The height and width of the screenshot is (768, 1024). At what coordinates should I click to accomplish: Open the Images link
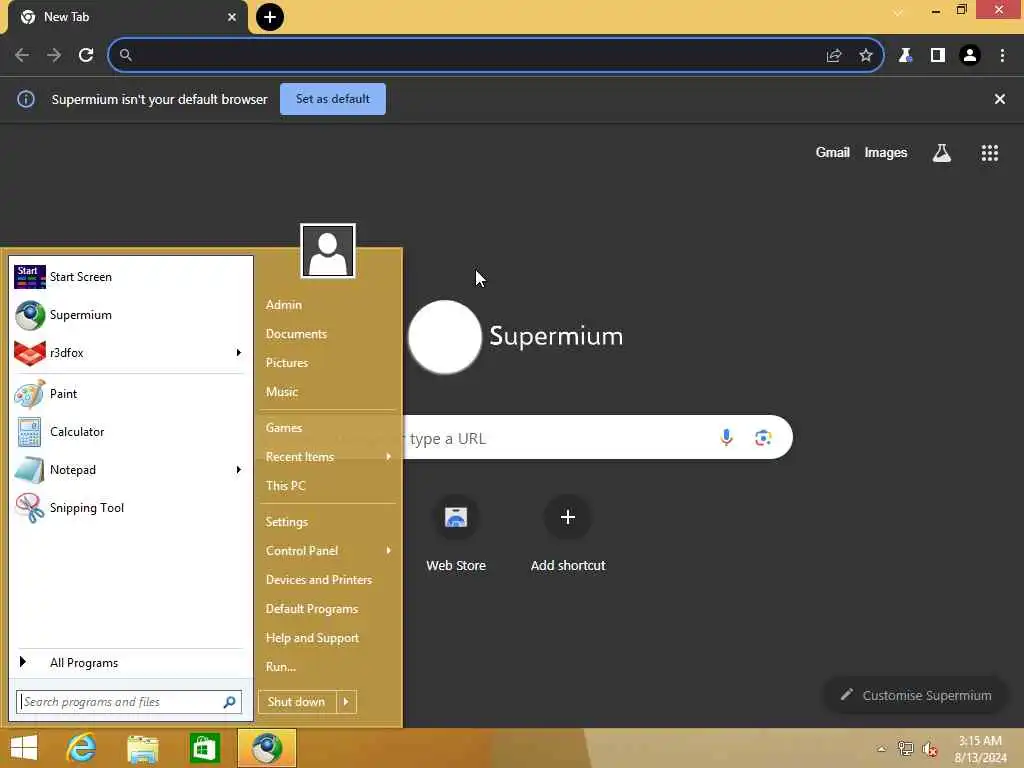click(886, 153)
